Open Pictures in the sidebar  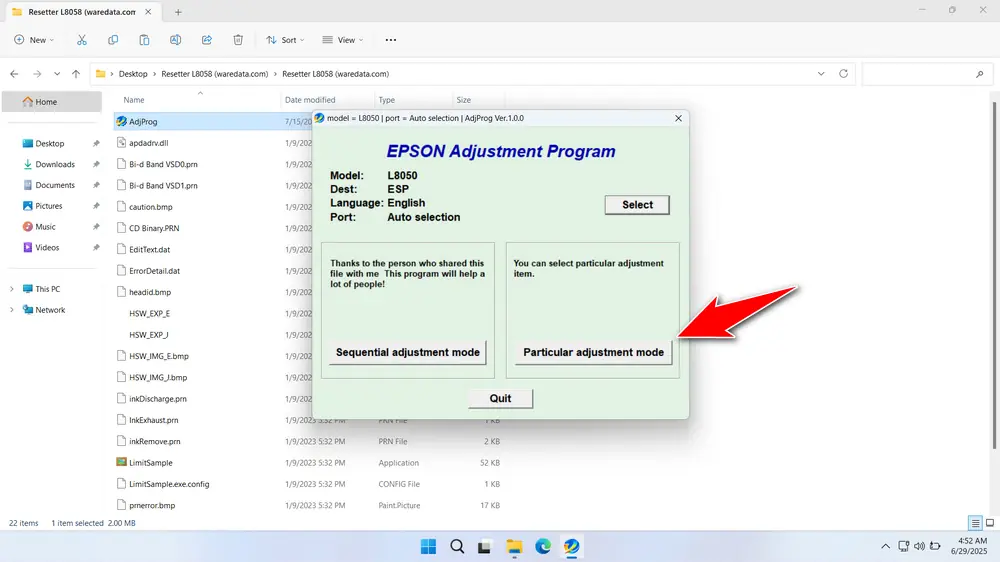pyautogui.click(x=48, y=206)
